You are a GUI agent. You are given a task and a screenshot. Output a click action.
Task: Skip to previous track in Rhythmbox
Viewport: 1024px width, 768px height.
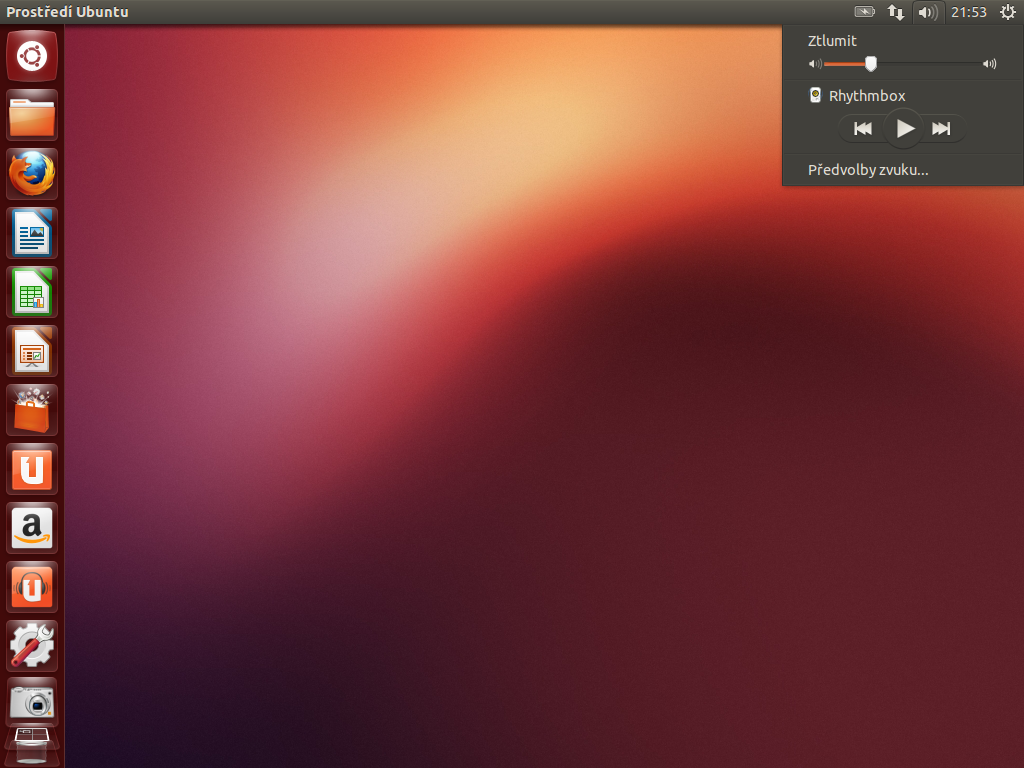pyautogui.click(x=863, y=129)
